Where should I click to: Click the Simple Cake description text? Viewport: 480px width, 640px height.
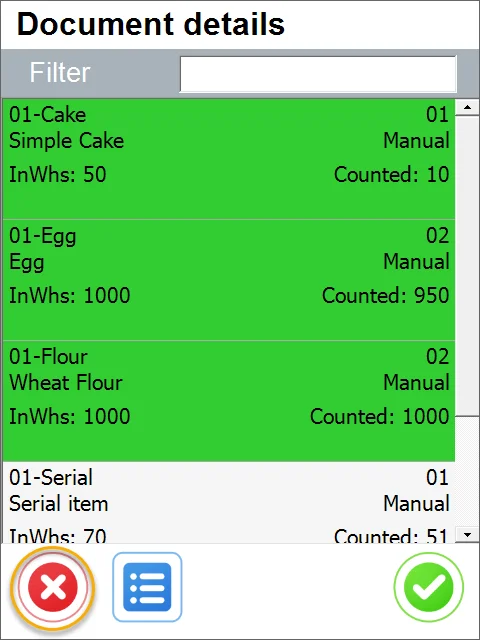tap(67, 141)
